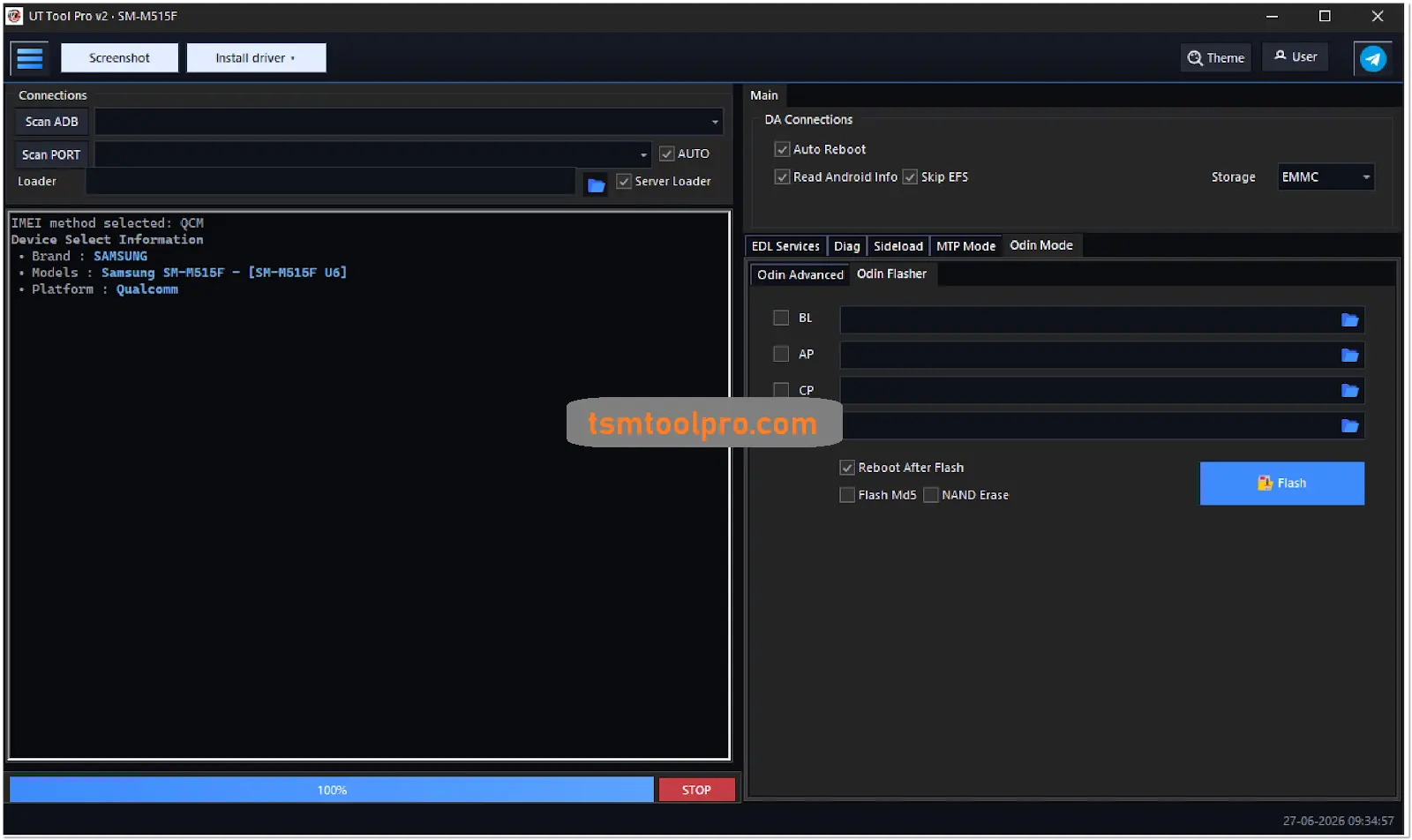Uncheck Reboot After Flash
This screenshot has height=840, width=1412.
(847, 468)
